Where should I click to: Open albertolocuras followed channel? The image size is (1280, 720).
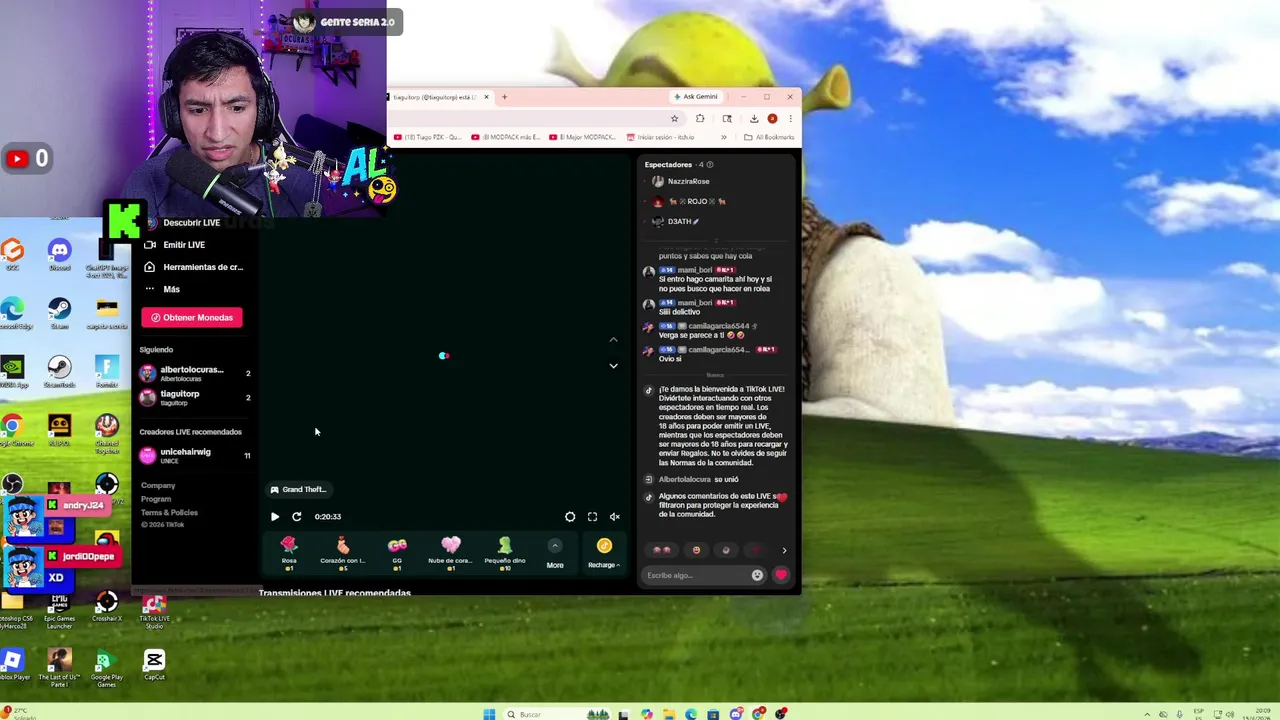coord(195,373)
